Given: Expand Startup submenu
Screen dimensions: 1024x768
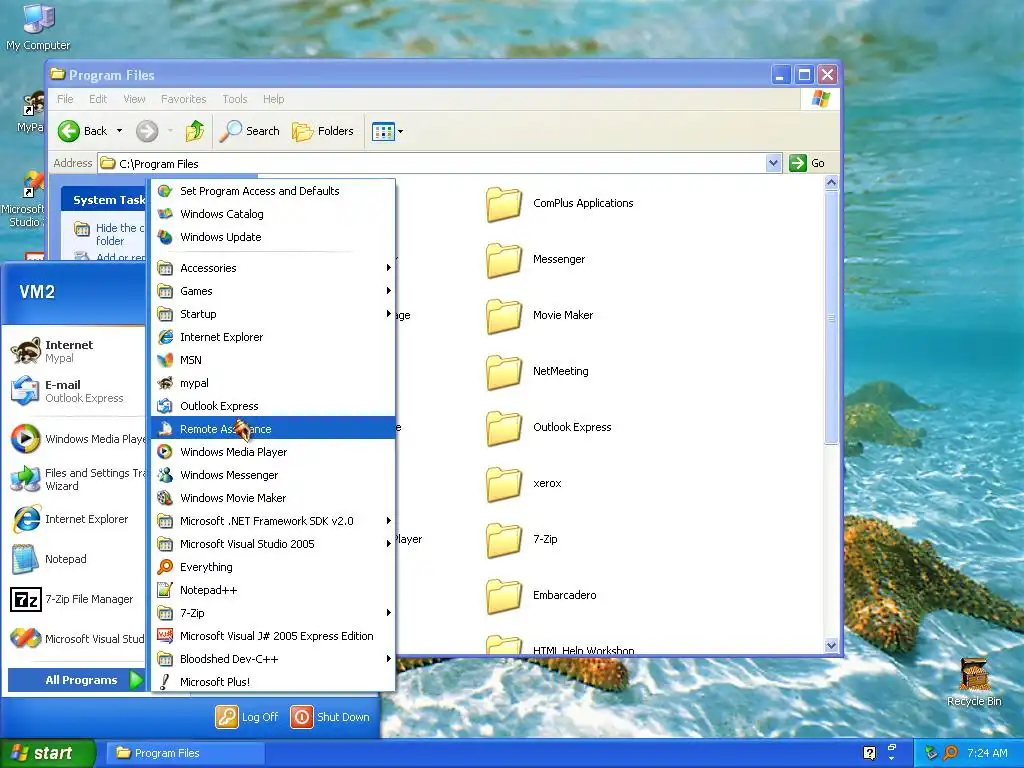Looking at the screenshot, I should (x=273, y=313).
